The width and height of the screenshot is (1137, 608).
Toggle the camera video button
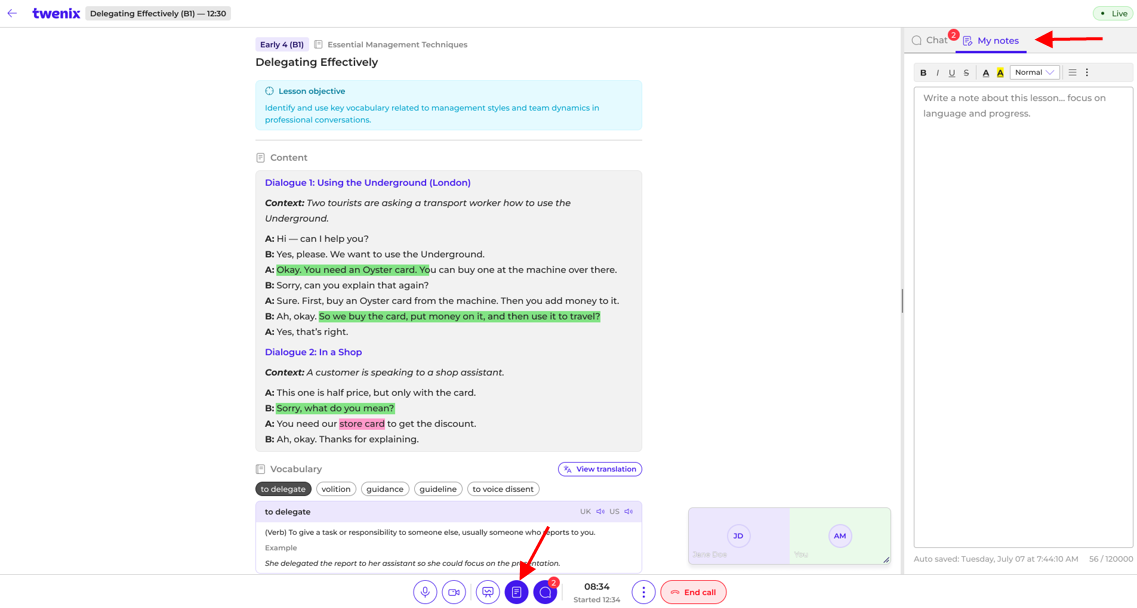(x=454, y=592)
